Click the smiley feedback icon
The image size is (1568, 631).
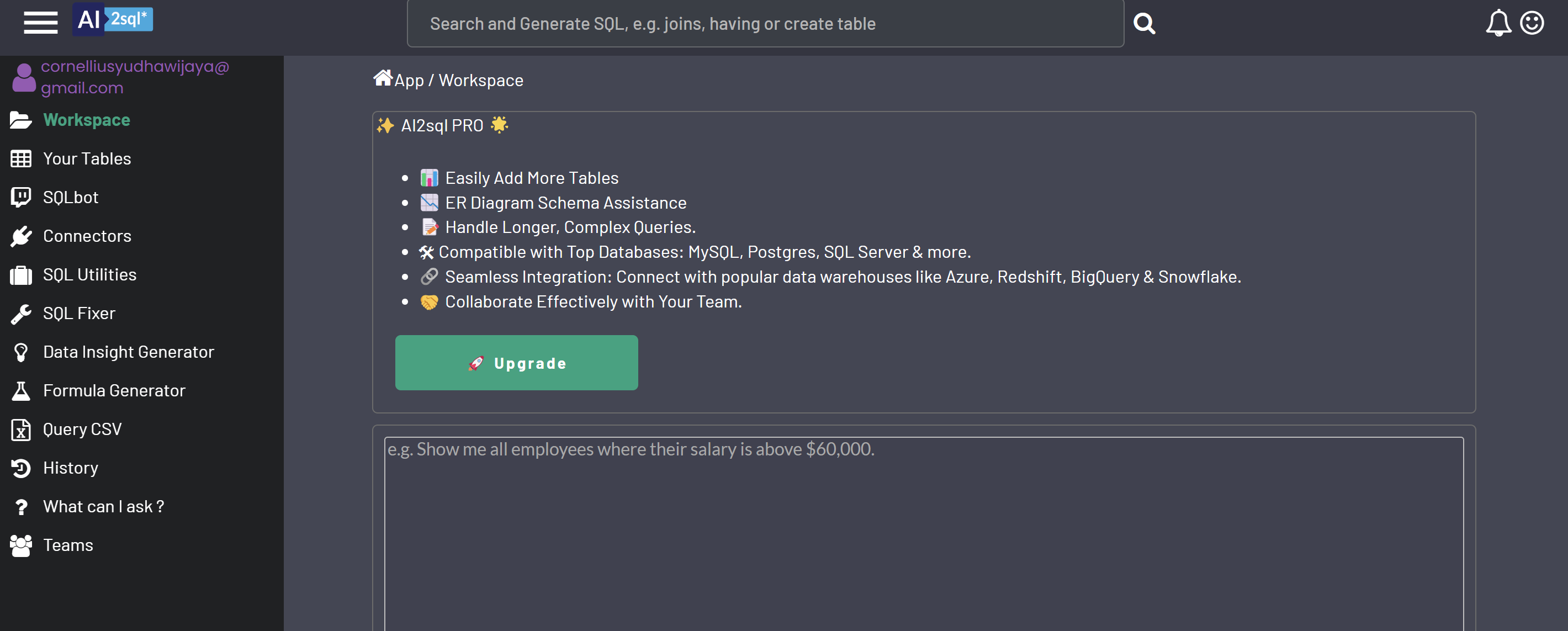[1533, 23]
